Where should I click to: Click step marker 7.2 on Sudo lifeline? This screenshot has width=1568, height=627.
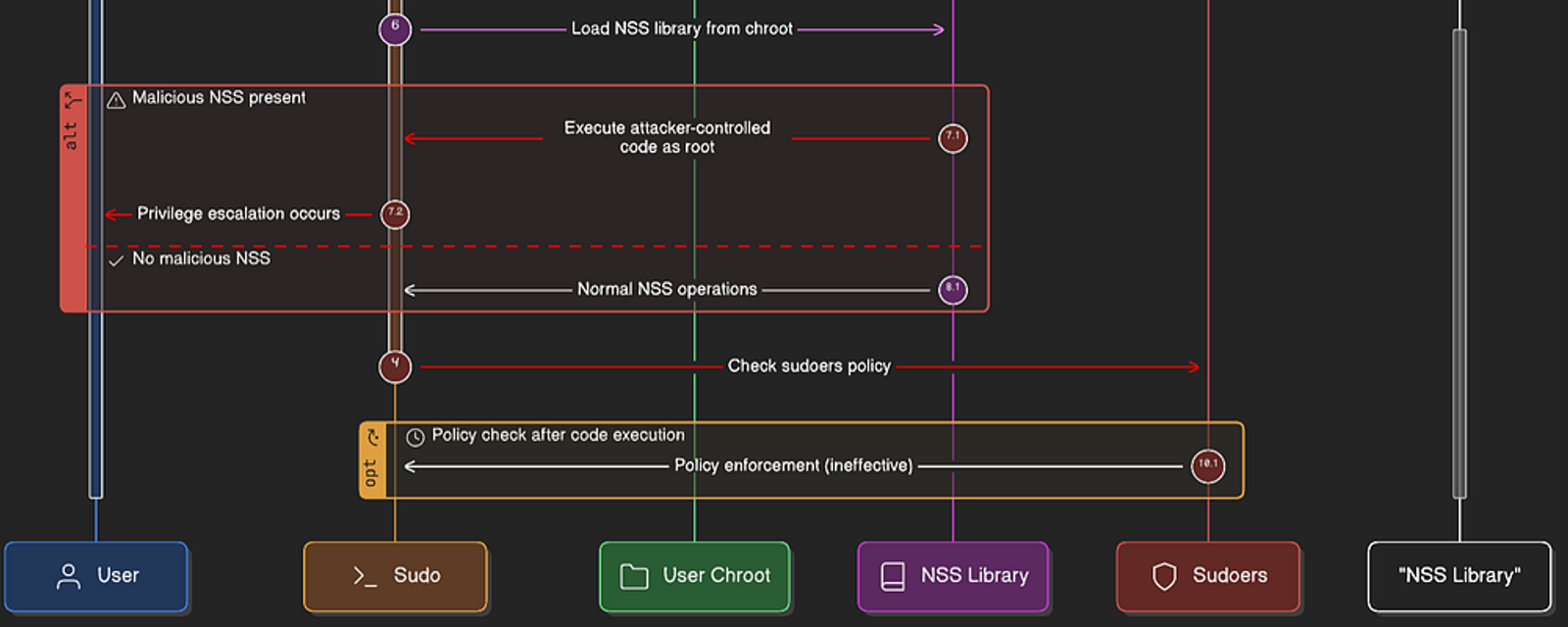395,214
